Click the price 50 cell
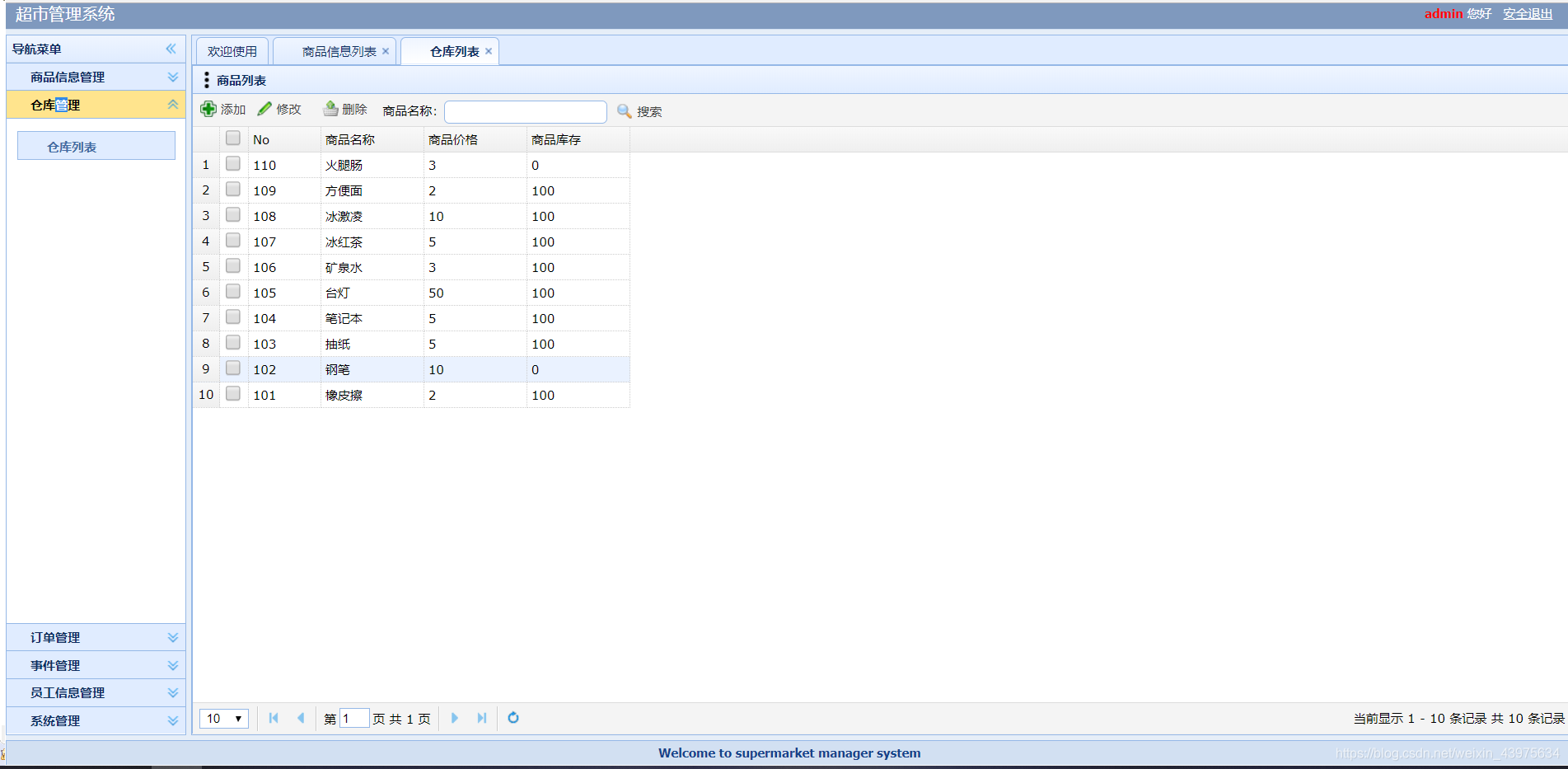Viewport: 1568px width, 769px height. point(475,293)
